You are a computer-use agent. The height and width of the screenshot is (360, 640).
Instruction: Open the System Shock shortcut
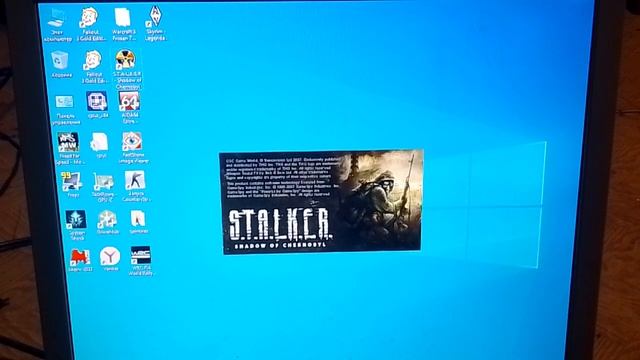coord(77,225)
